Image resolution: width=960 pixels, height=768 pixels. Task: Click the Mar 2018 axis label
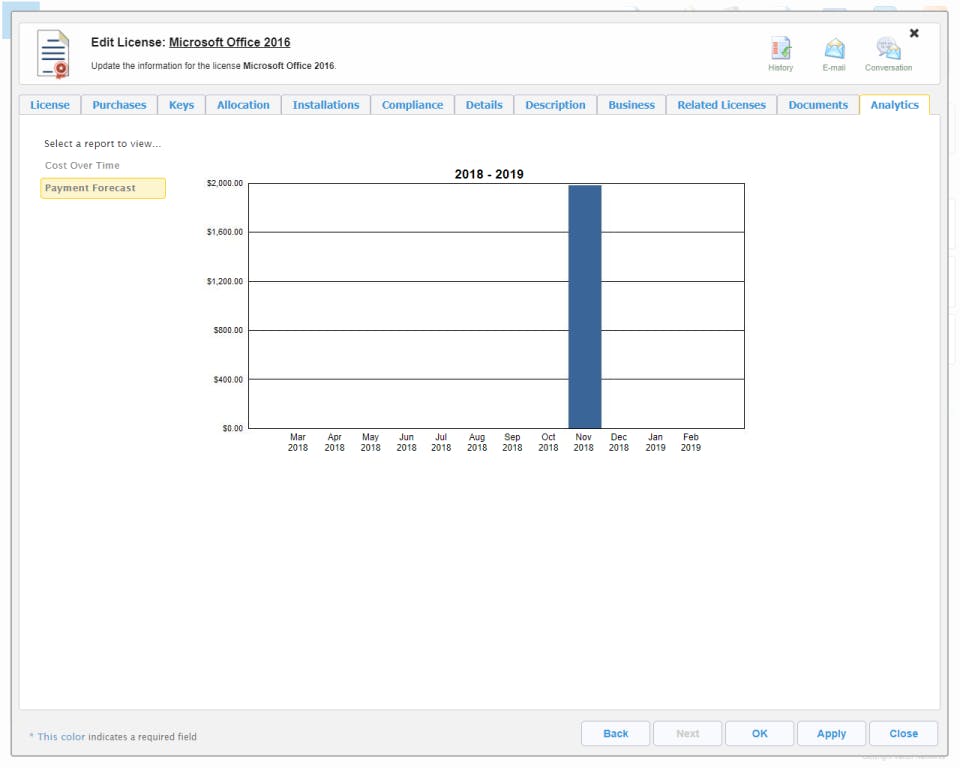pyautogui.click(x=298, y=442)
